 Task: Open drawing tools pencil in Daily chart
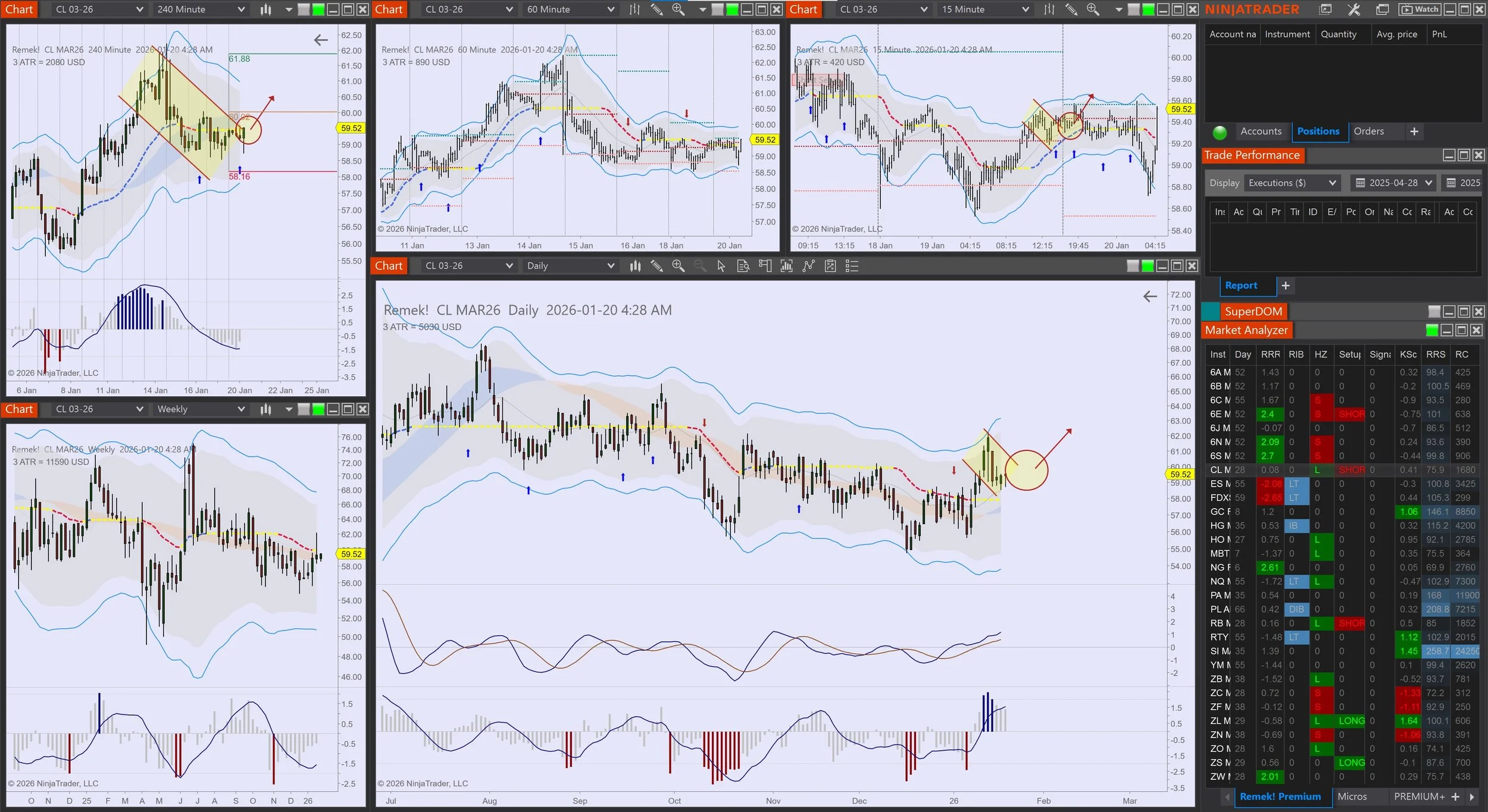[657, 266]
